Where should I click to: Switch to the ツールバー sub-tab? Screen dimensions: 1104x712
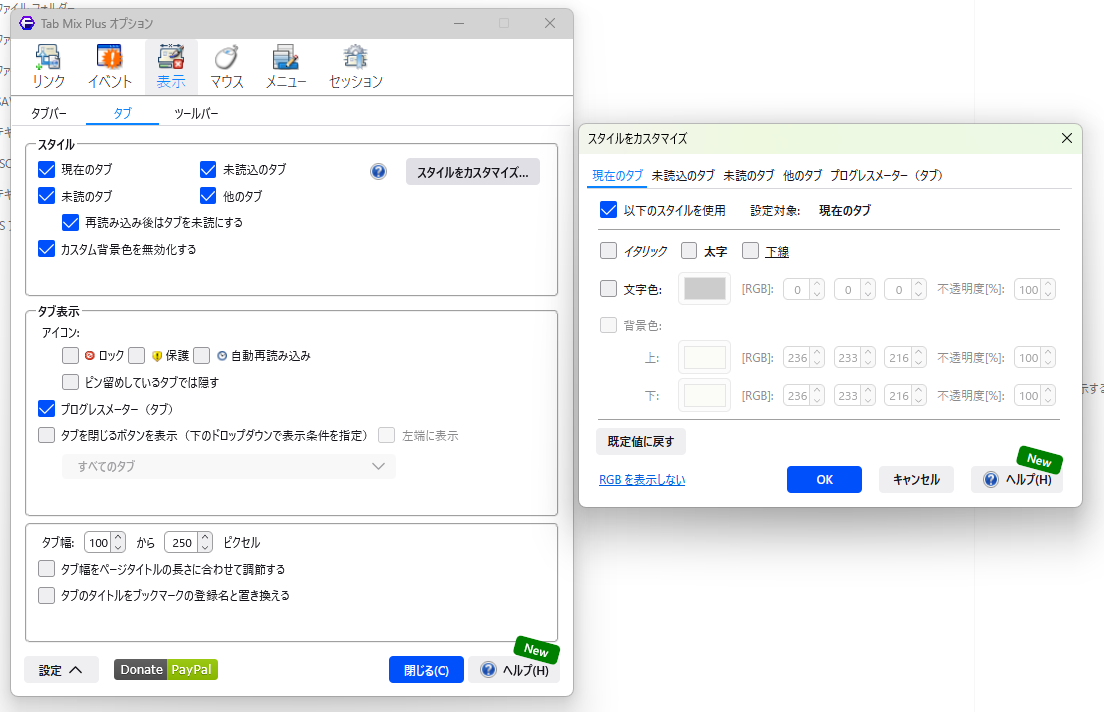click(196, 113)
